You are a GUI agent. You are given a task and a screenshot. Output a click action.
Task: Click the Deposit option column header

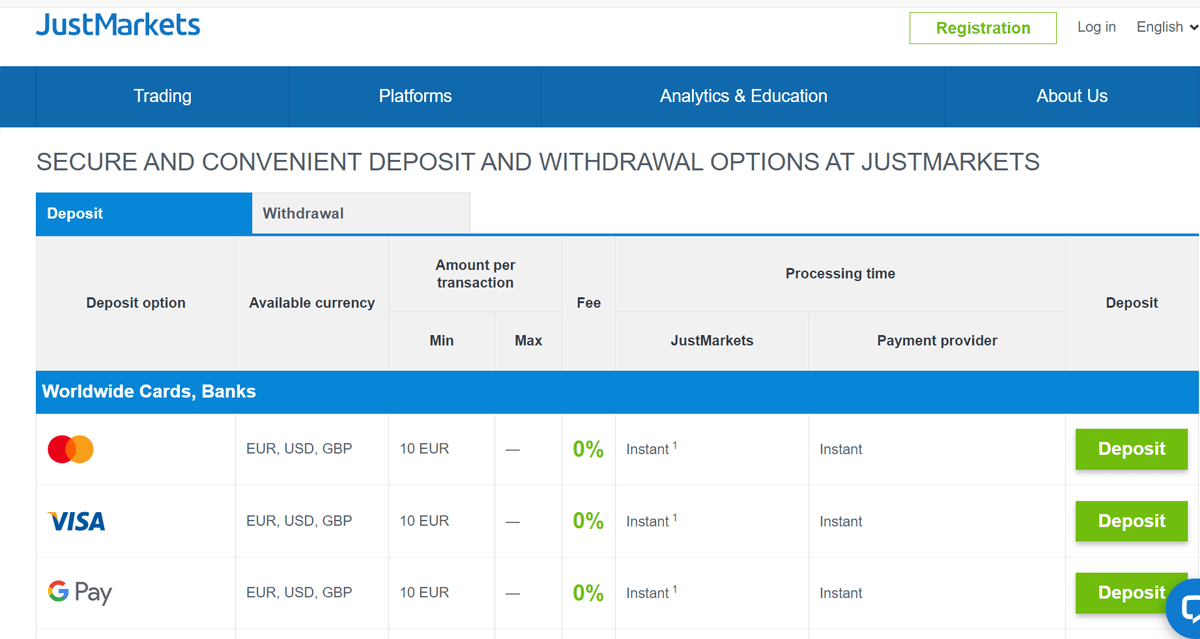(136, 303)
